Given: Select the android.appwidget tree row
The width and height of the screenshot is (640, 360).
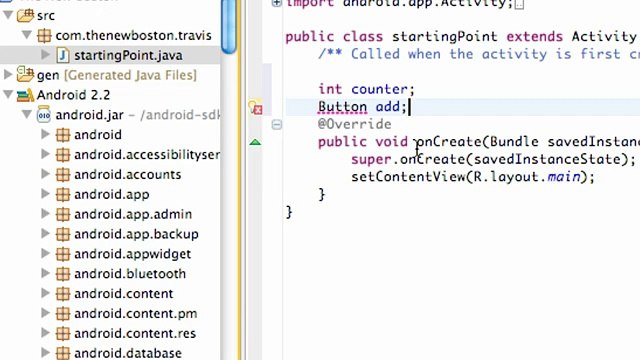Looking at the screenshot, I should [110, 254].
